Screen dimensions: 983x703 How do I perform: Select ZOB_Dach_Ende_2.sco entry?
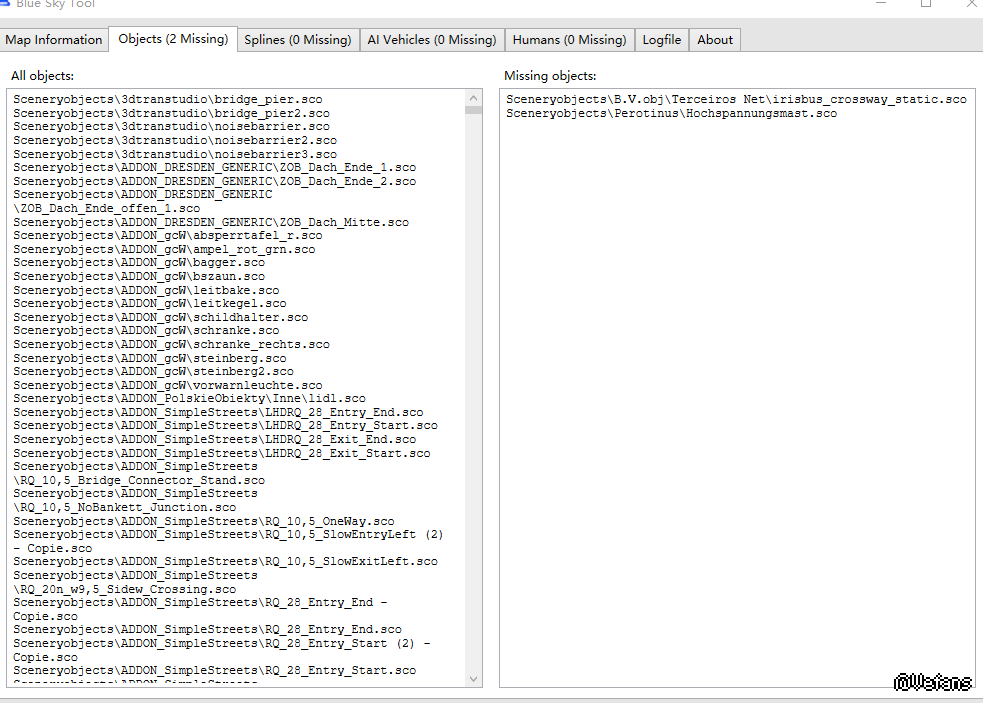tap(214, 181)
